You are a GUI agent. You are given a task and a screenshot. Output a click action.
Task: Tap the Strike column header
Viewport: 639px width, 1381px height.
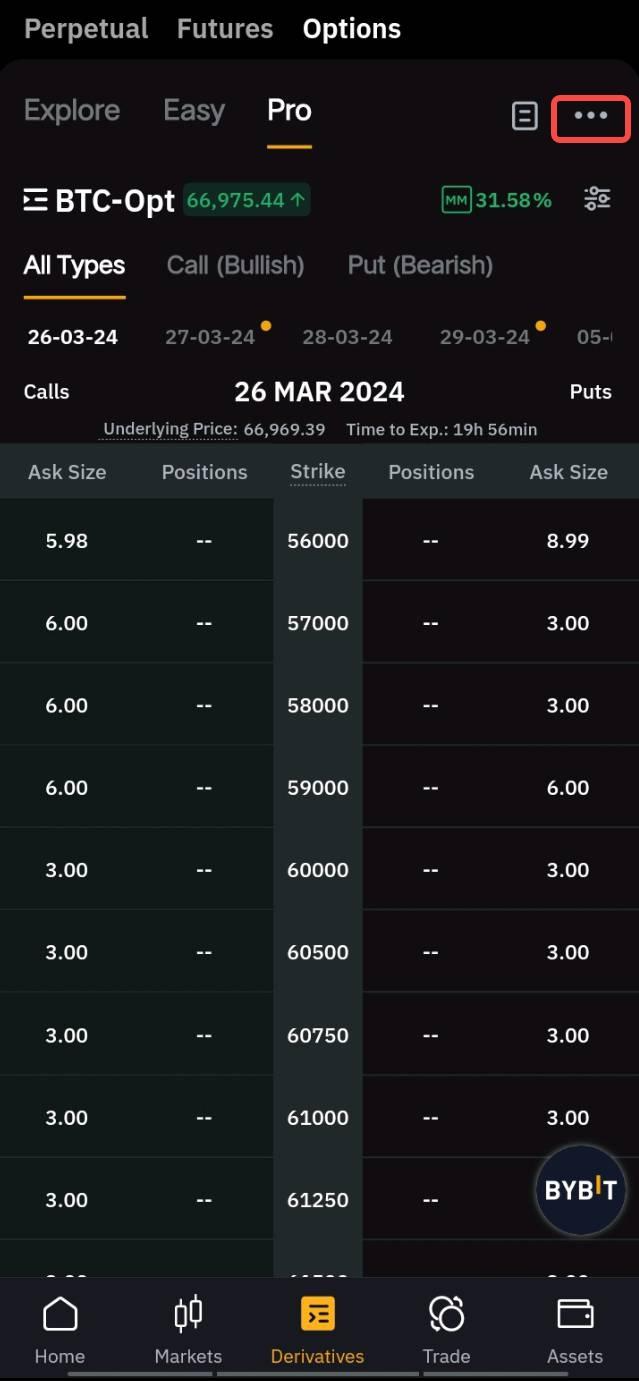(x=318, y=472)
